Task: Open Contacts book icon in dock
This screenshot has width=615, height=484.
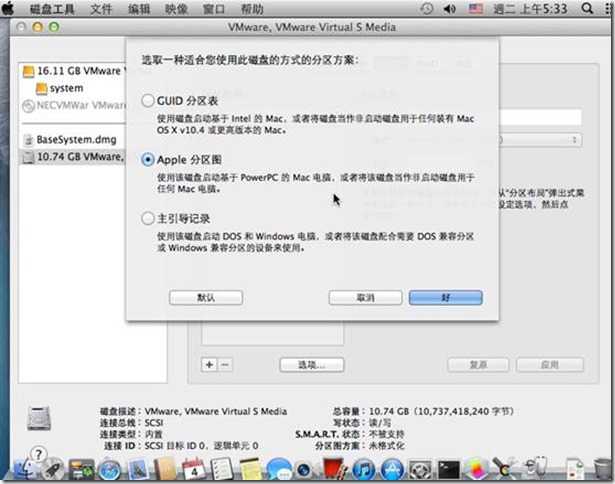Action: [x=165, y=469]
